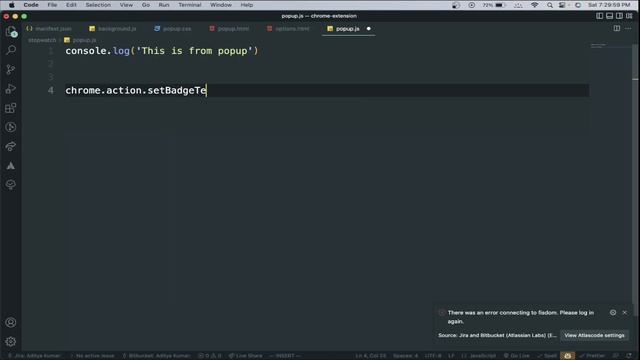Open the Atlassian view in activity bar
Viewport: 640px width, 360px height.
[x=11, y=165]
